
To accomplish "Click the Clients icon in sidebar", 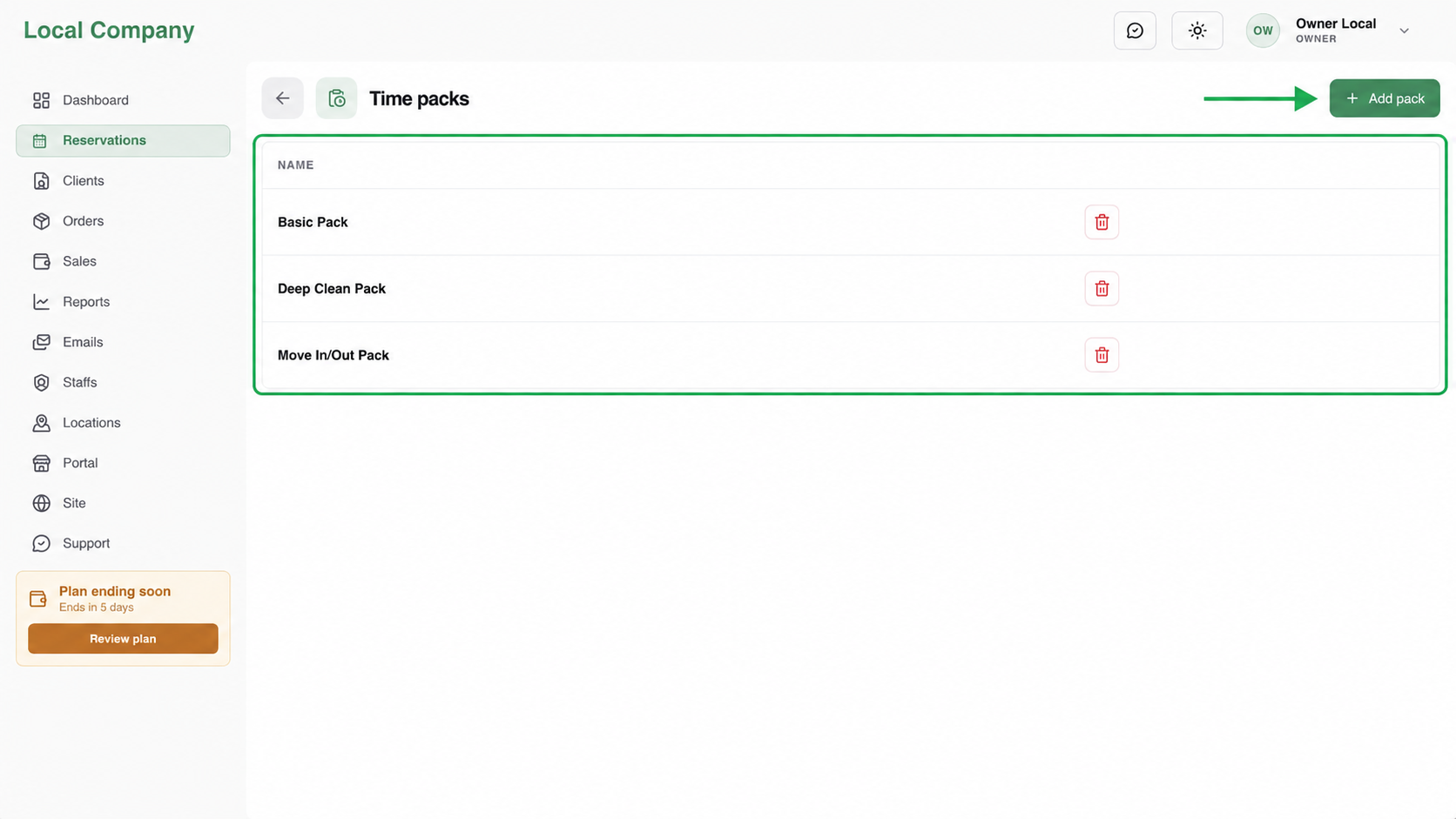I will tap(41, 181).
